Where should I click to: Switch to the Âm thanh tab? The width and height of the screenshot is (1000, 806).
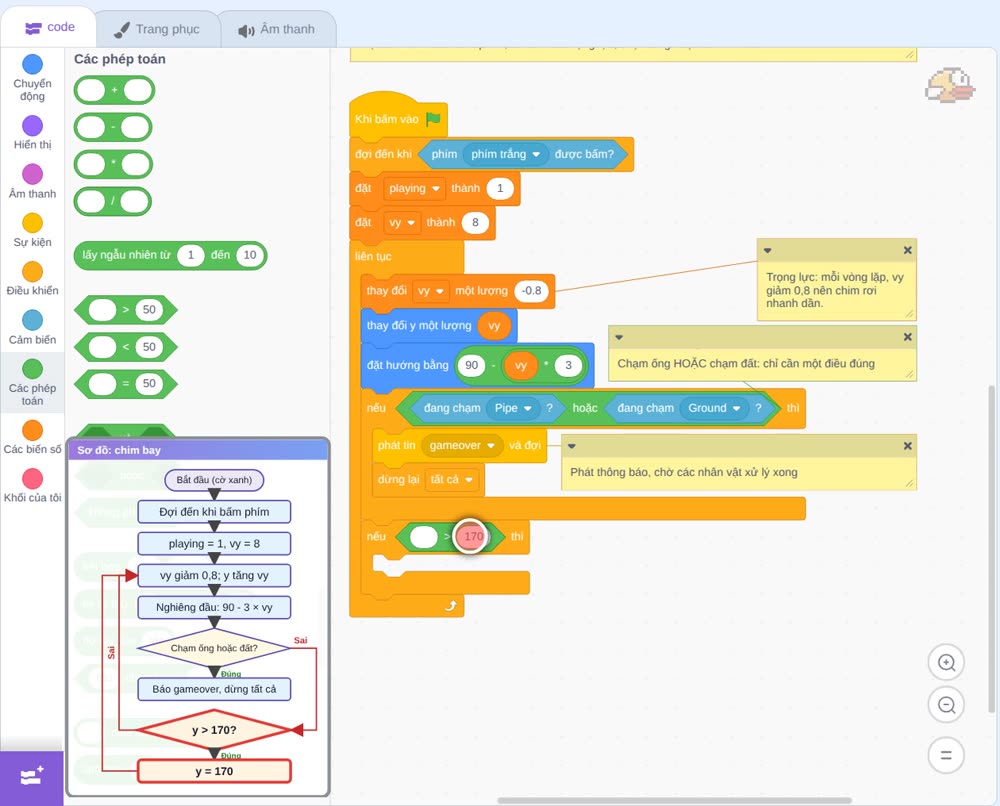(x=277, y=29)
